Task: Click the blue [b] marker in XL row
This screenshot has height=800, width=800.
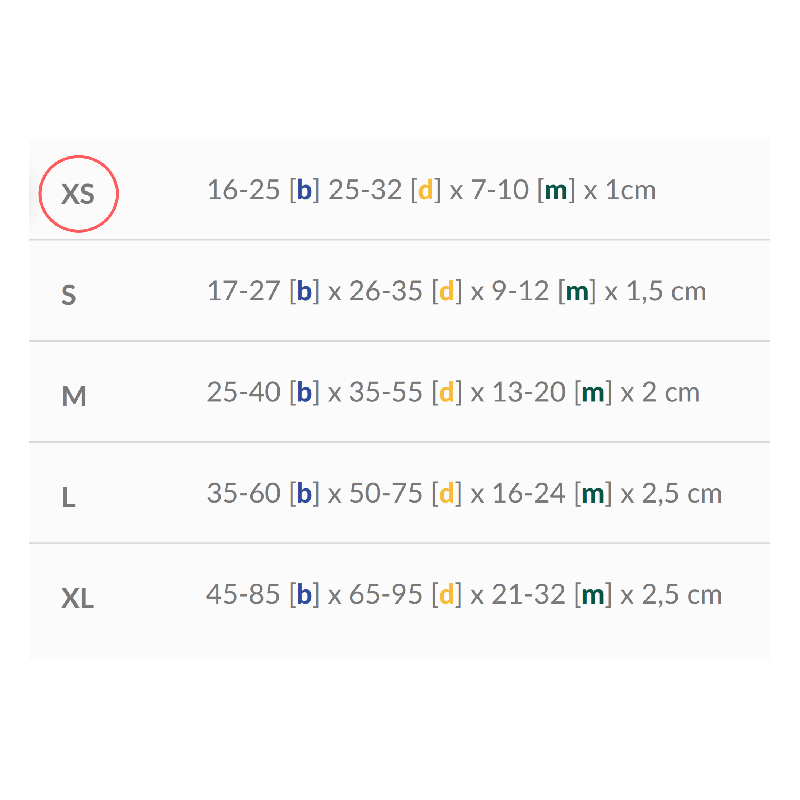Action: pyautogui.click(x=304, y=595)
